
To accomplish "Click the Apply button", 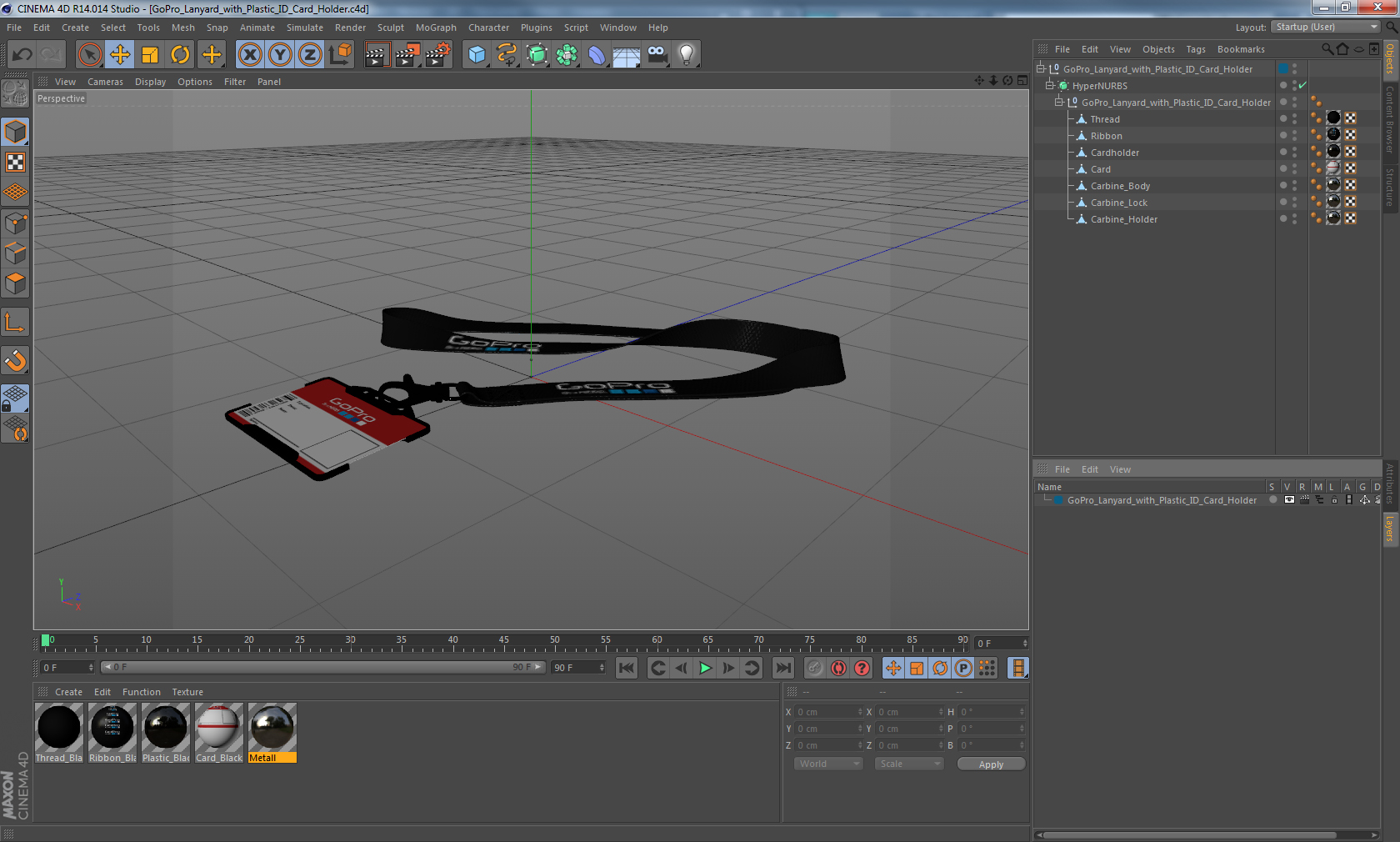I will click(x=991, y=764).
